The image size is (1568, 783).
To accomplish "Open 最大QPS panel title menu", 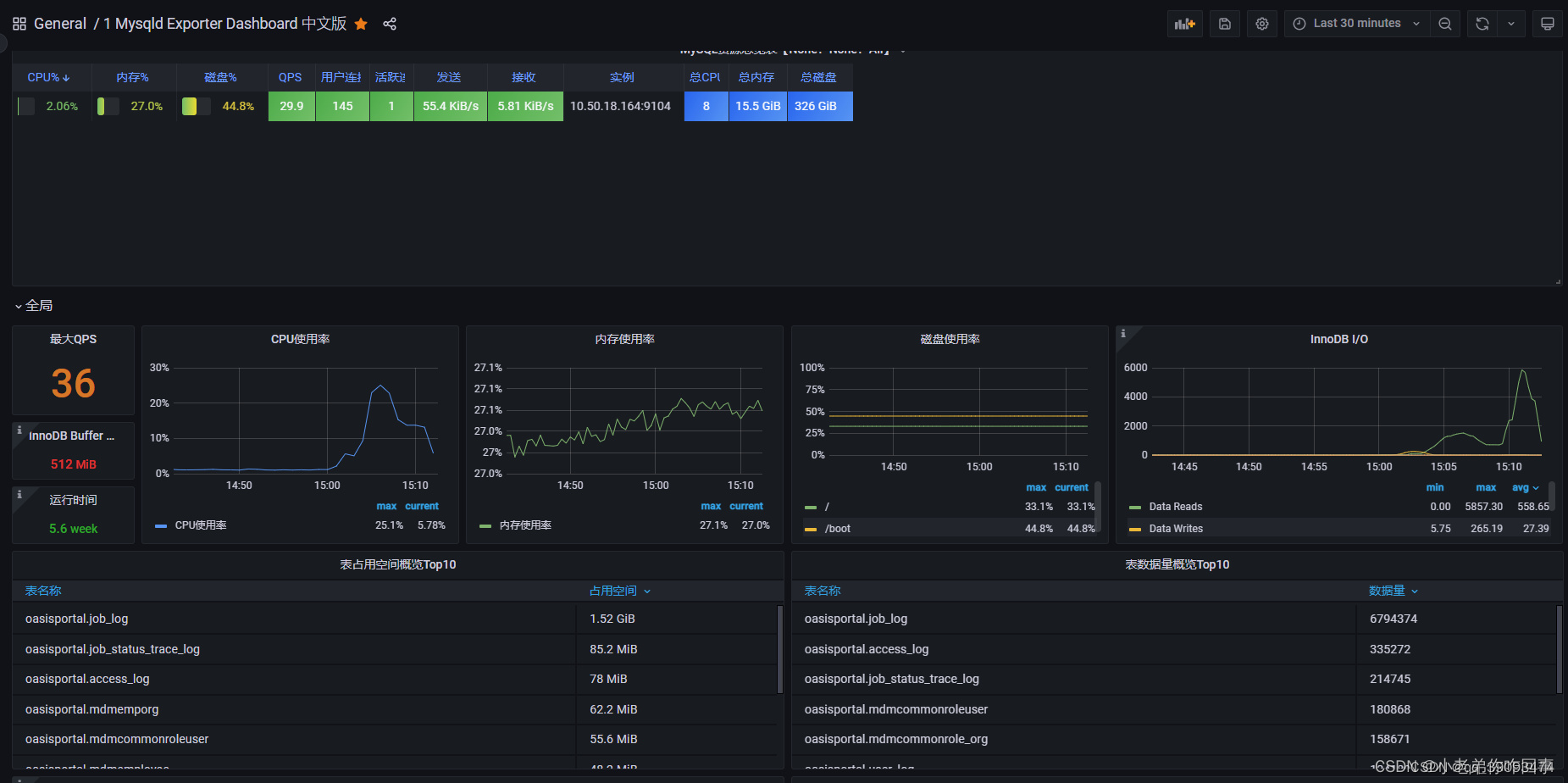I will [74, 339].
